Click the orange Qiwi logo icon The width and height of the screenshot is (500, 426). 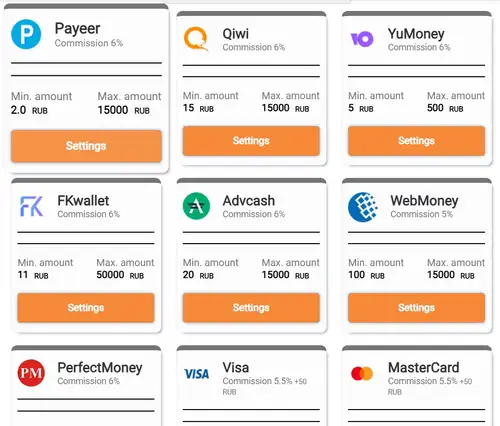tap(196, 39)
